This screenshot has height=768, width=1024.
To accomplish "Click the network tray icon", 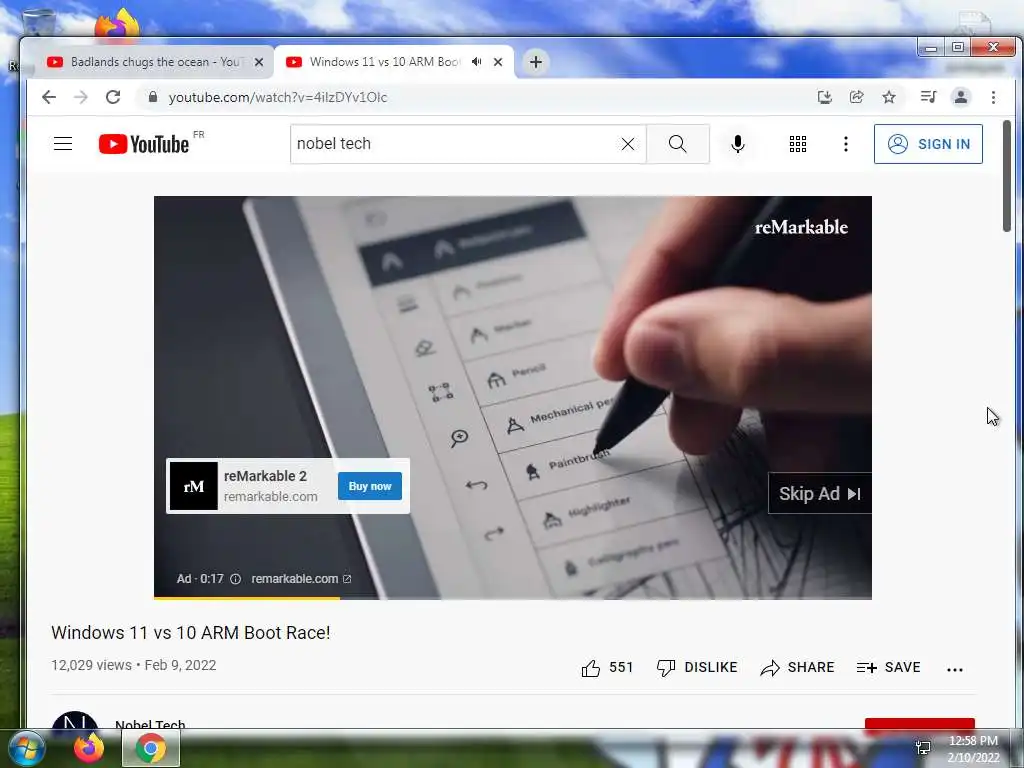I will tap(923, 748).
